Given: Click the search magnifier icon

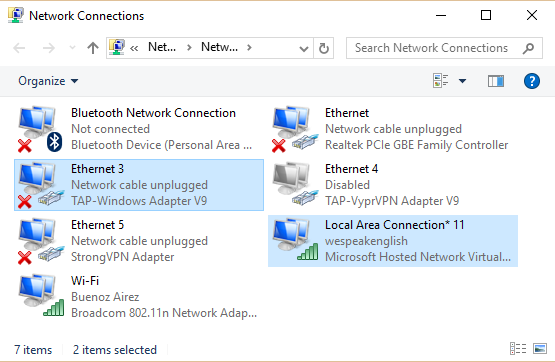Looking at the screenshot, I should [528, 48].
